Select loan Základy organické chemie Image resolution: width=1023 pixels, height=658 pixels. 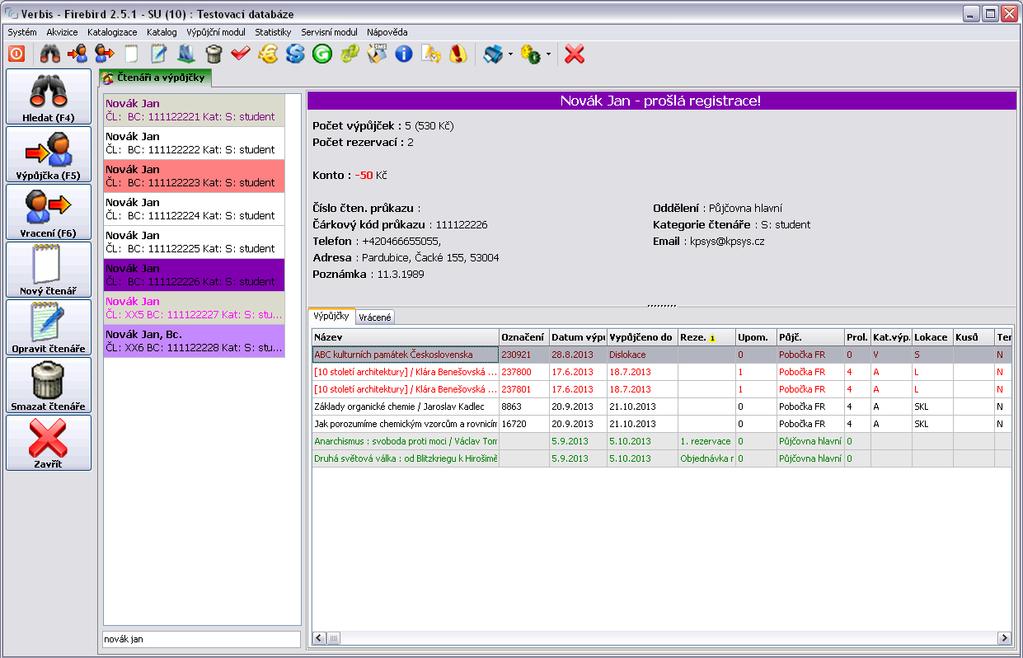pos(662,406)
